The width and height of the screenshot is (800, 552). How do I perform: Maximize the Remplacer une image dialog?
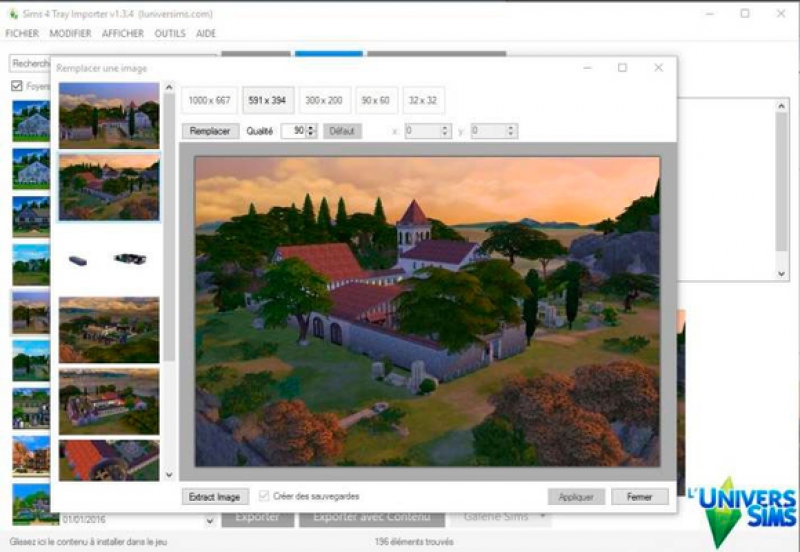(622, 67)
